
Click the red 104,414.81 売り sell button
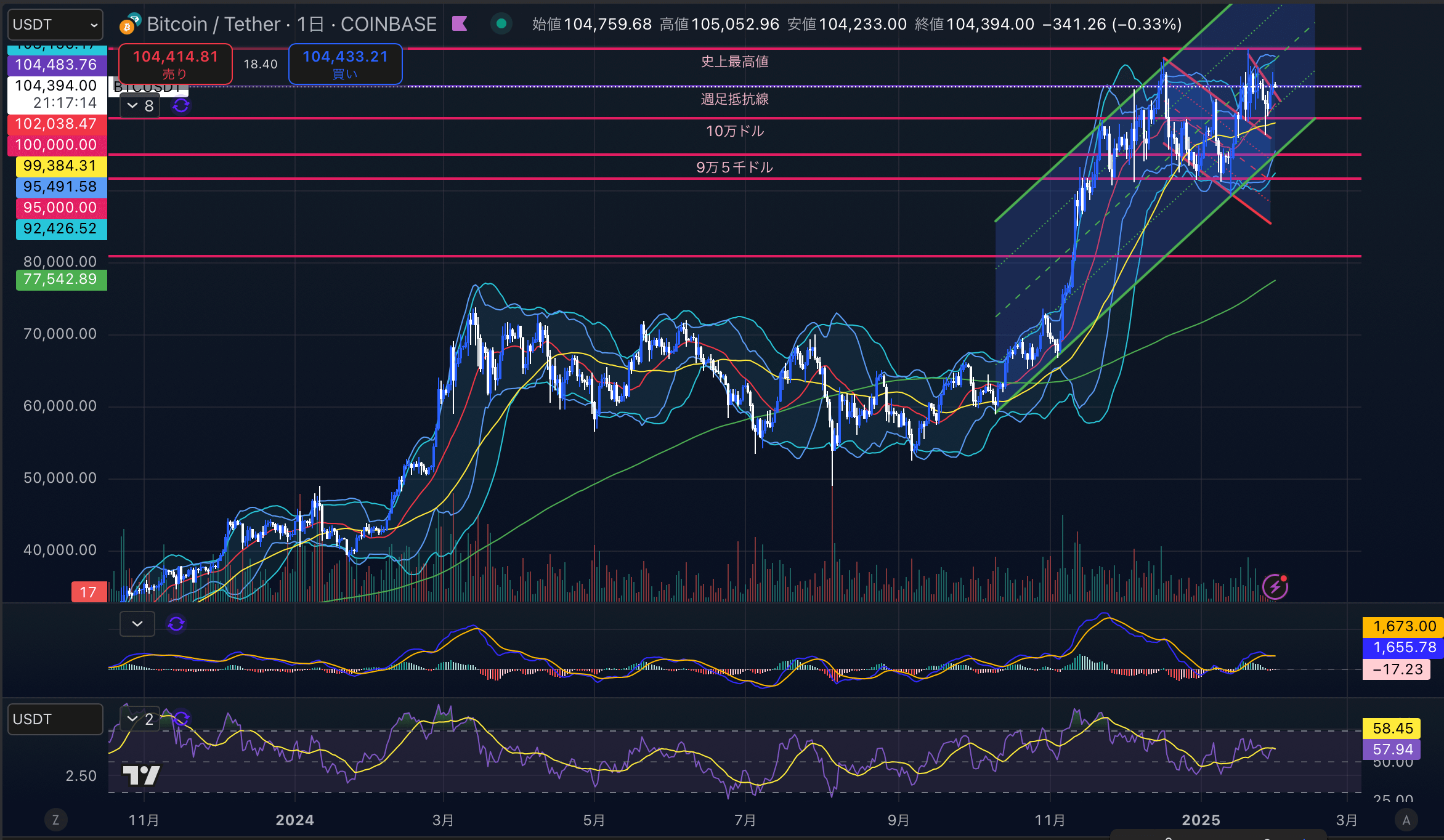176,64
